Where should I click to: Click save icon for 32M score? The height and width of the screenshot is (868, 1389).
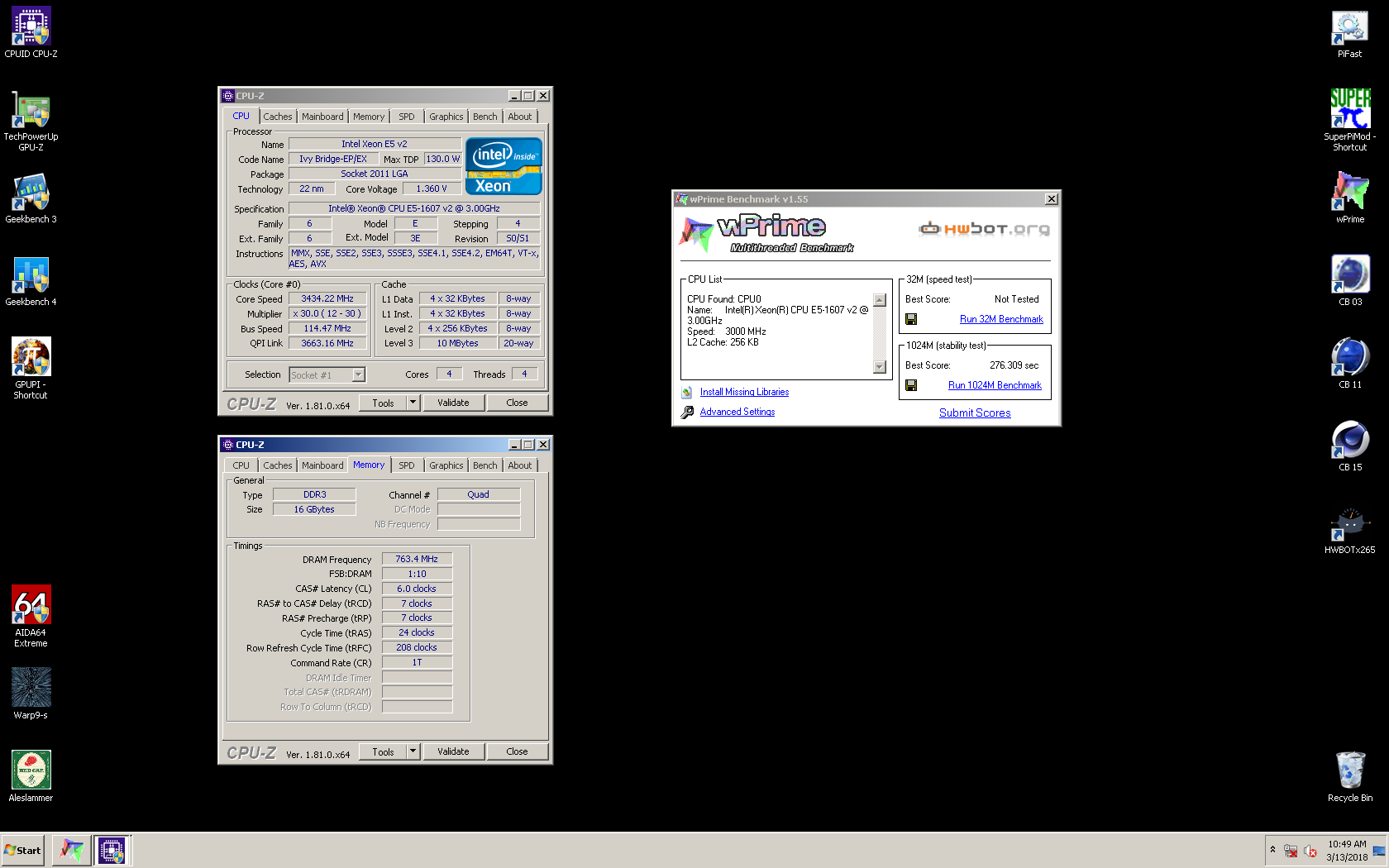click(911, 319)
